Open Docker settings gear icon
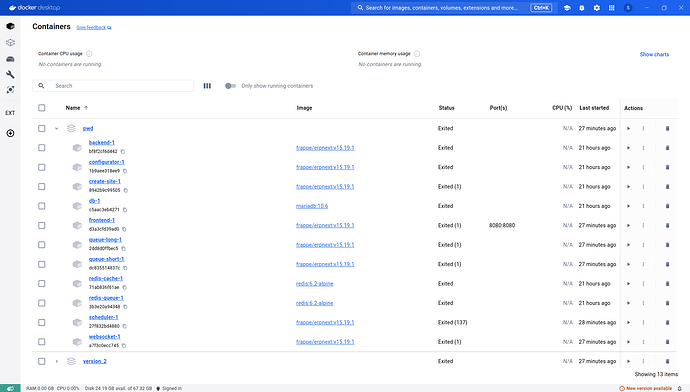Screen dimensions: 690x392 (x=596, y=7)
